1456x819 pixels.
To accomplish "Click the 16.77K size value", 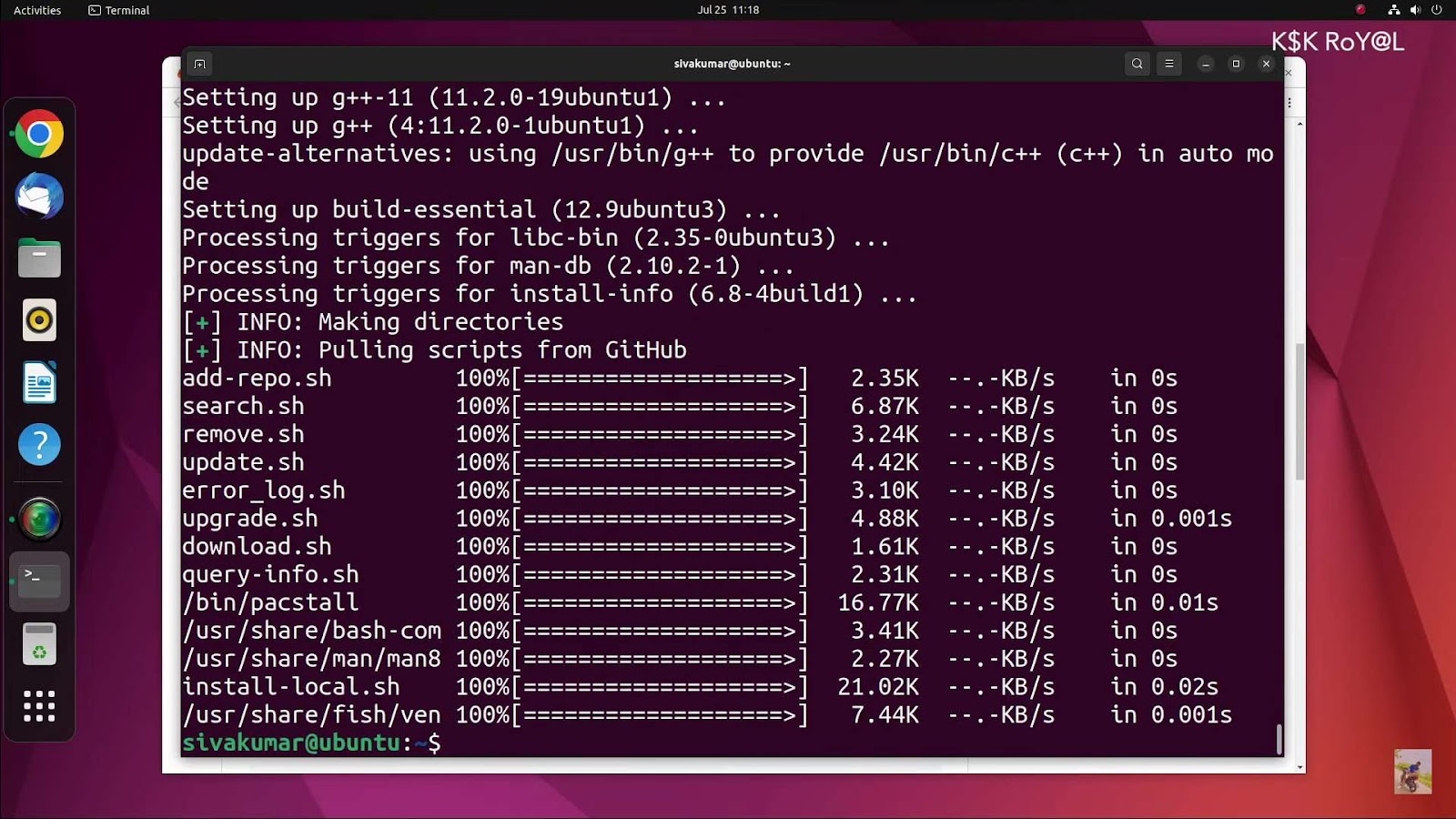I will click(878, 602).
